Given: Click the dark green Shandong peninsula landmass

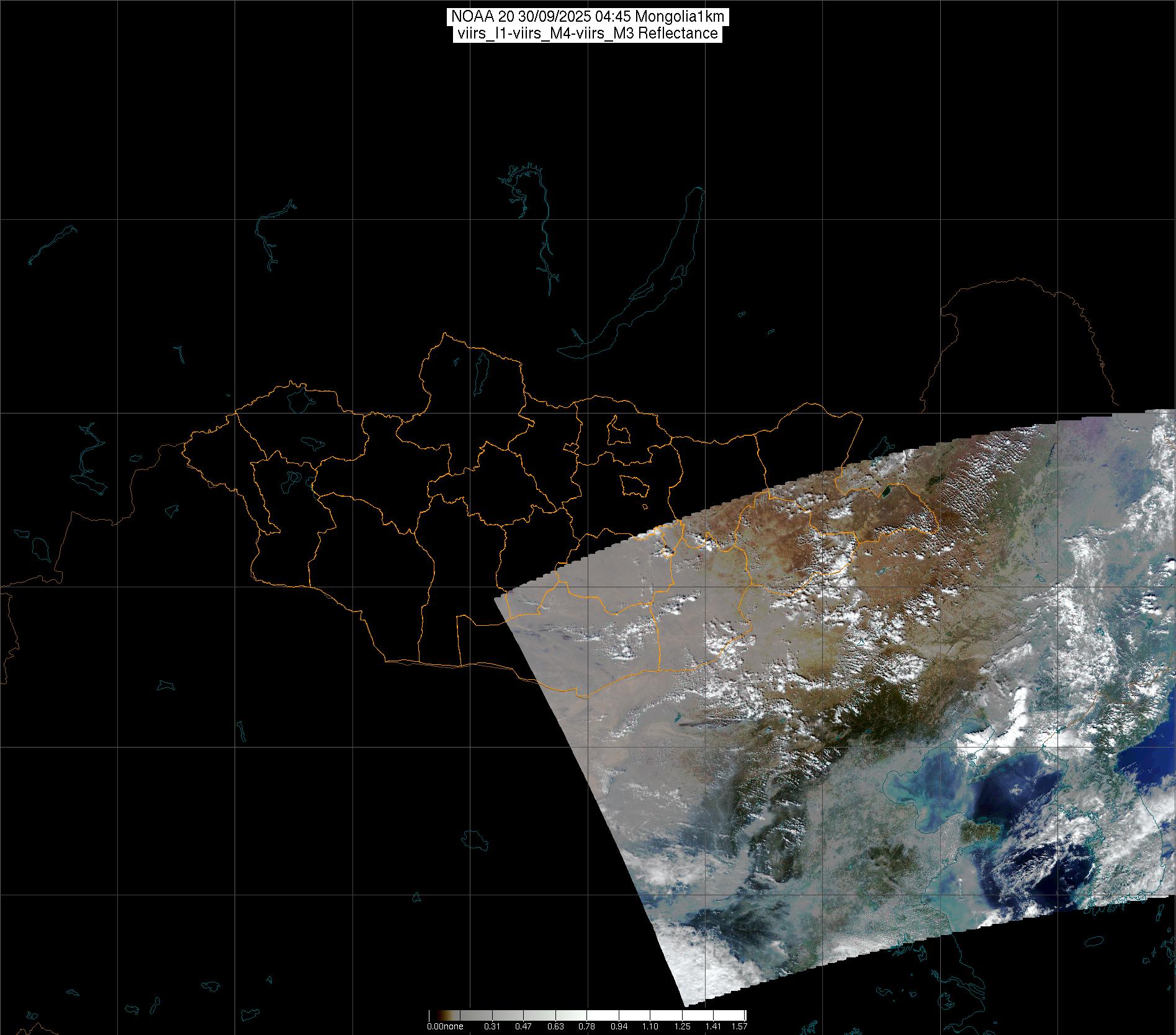Looking at the screenshot, I should [x=979, y=831].
